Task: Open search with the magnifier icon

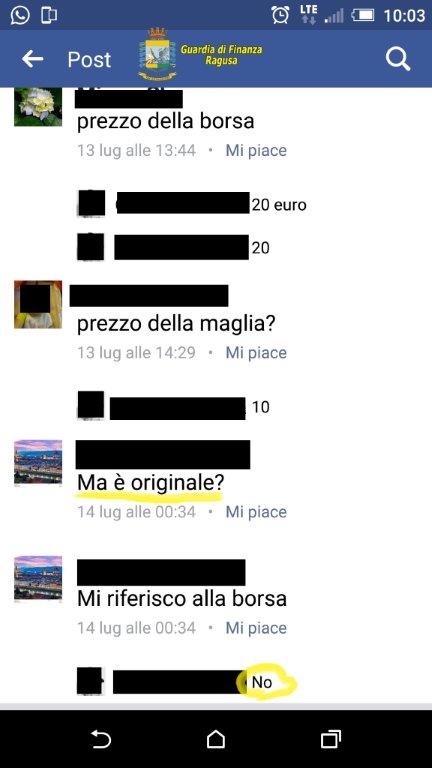Action: pos(398,59)
